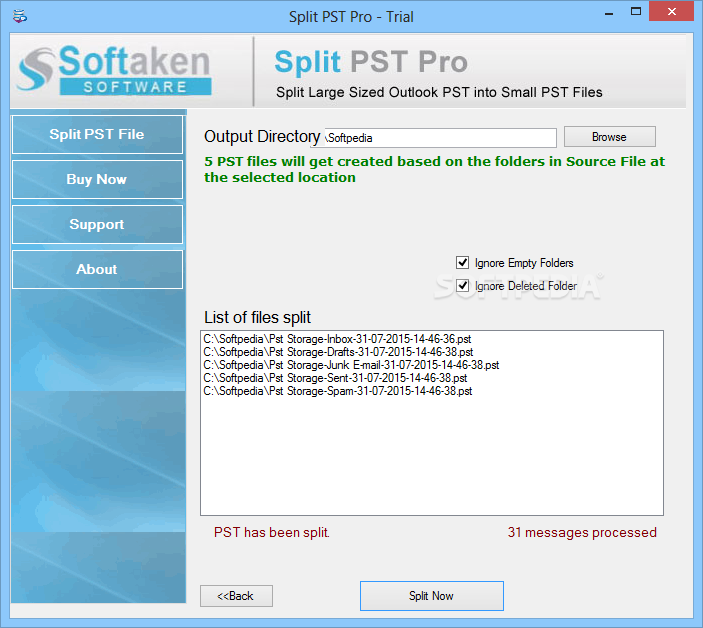Open the Support section
The width and height of the screenshot is (703, 628).
97,224
